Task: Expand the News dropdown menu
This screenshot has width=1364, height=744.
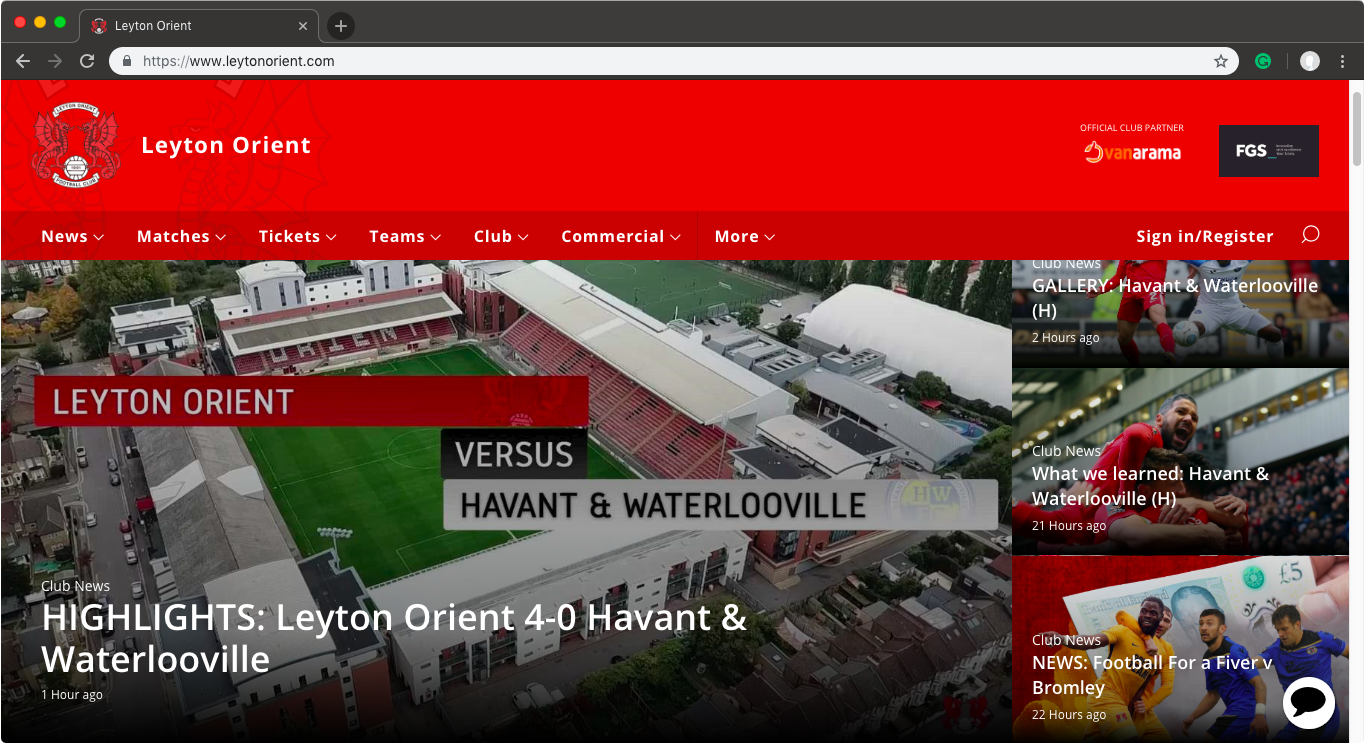Action: coord(73,236)
